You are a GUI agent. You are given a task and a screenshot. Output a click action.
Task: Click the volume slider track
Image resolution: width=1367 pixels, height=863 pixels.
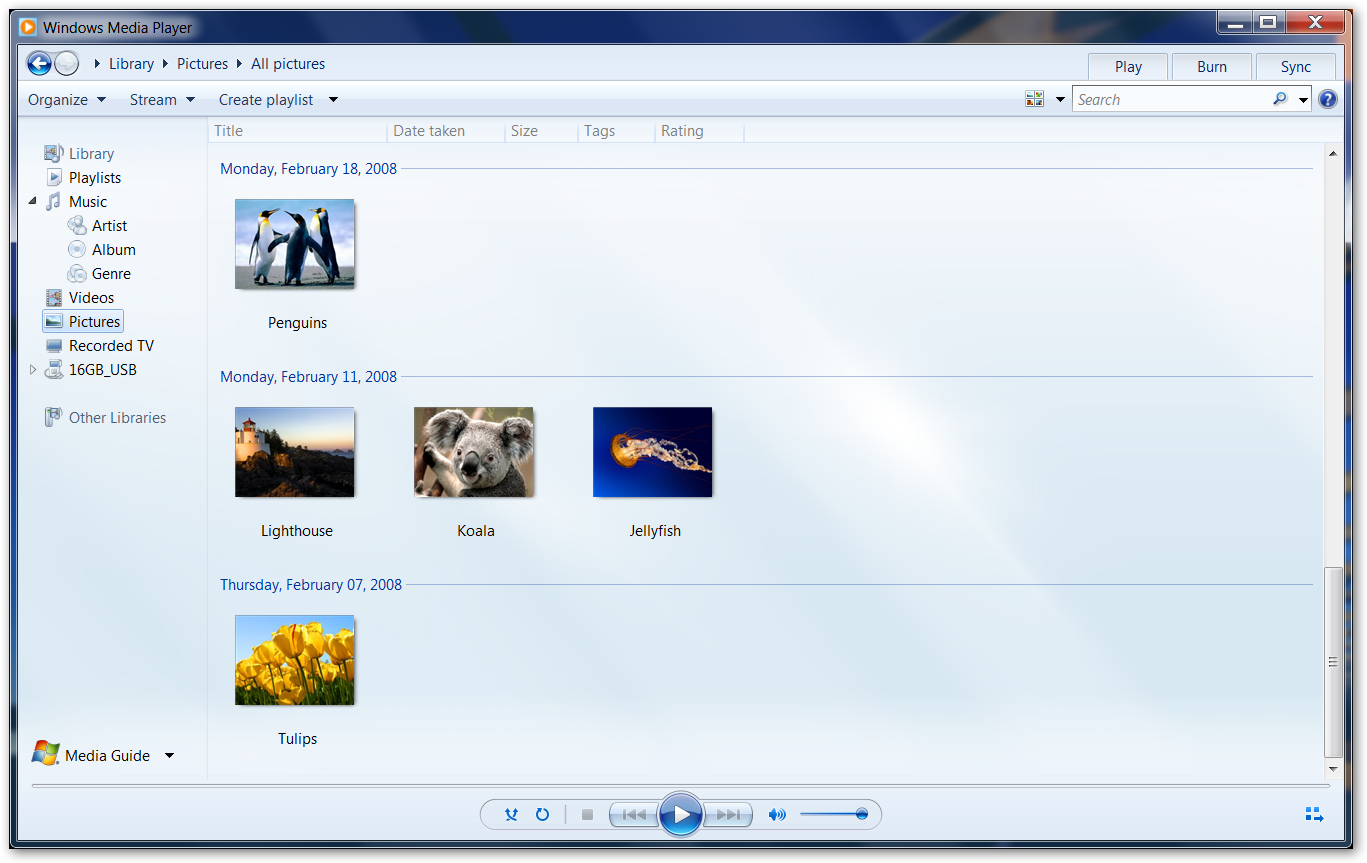833,815
